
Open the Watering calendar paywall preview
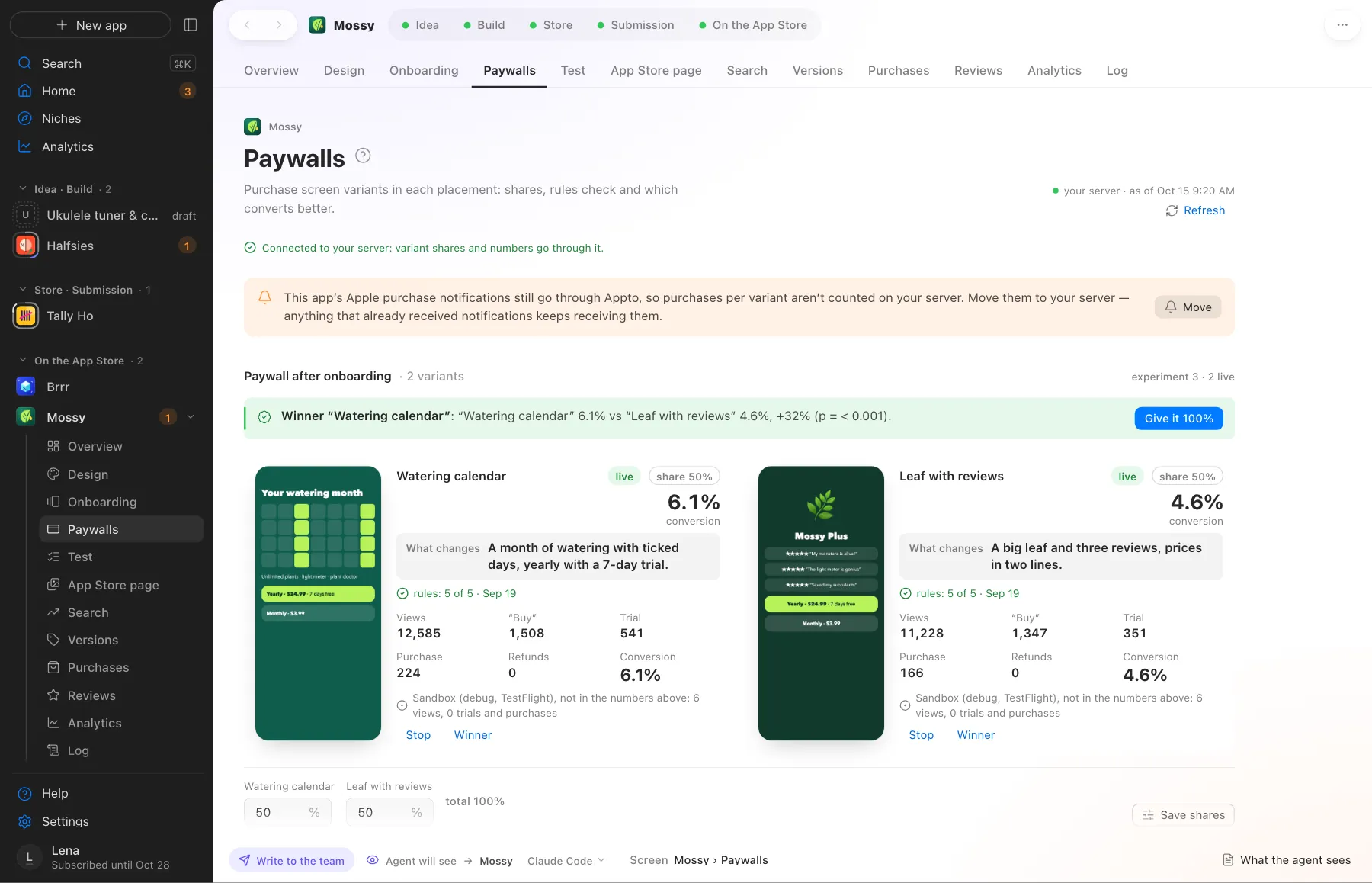pyautogui.click(x=318, y=603)
